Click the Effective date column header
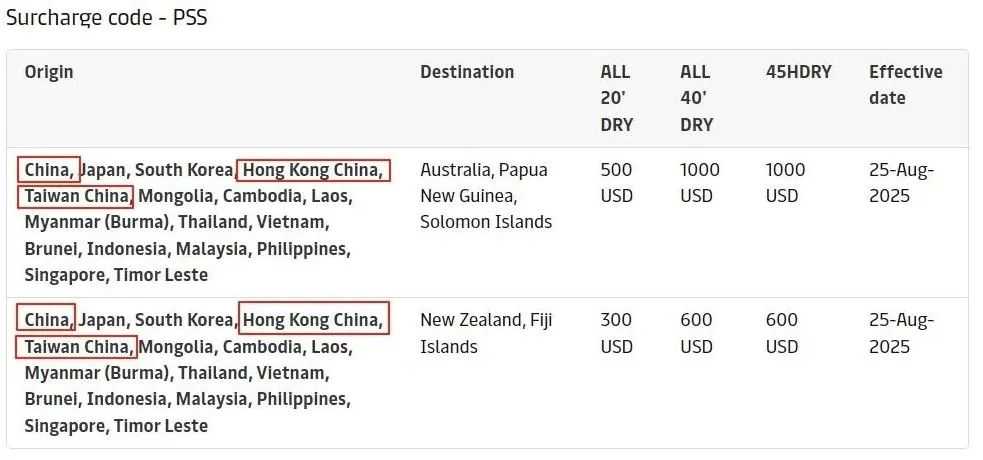 [905, 85]
